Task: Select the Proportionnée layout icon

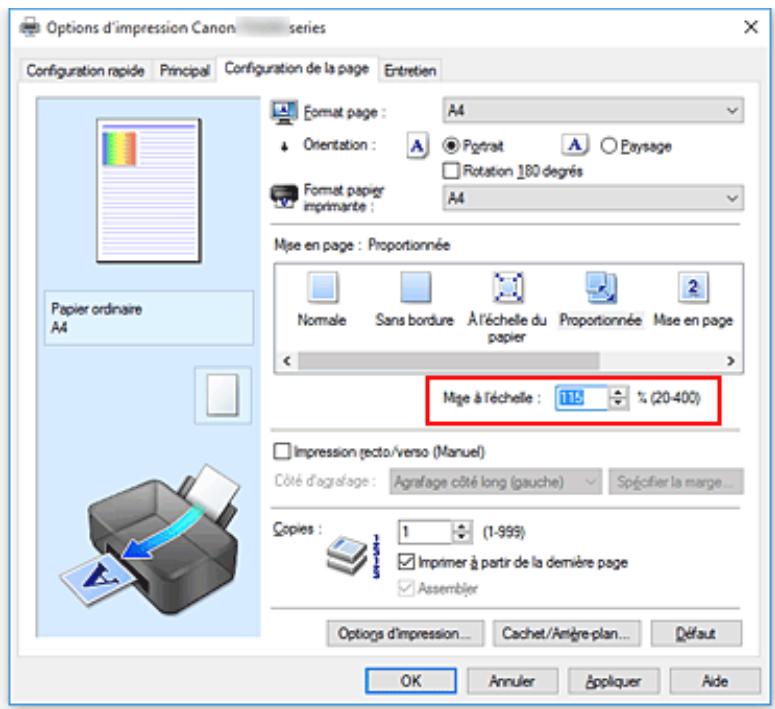Action: pos(601,287)
